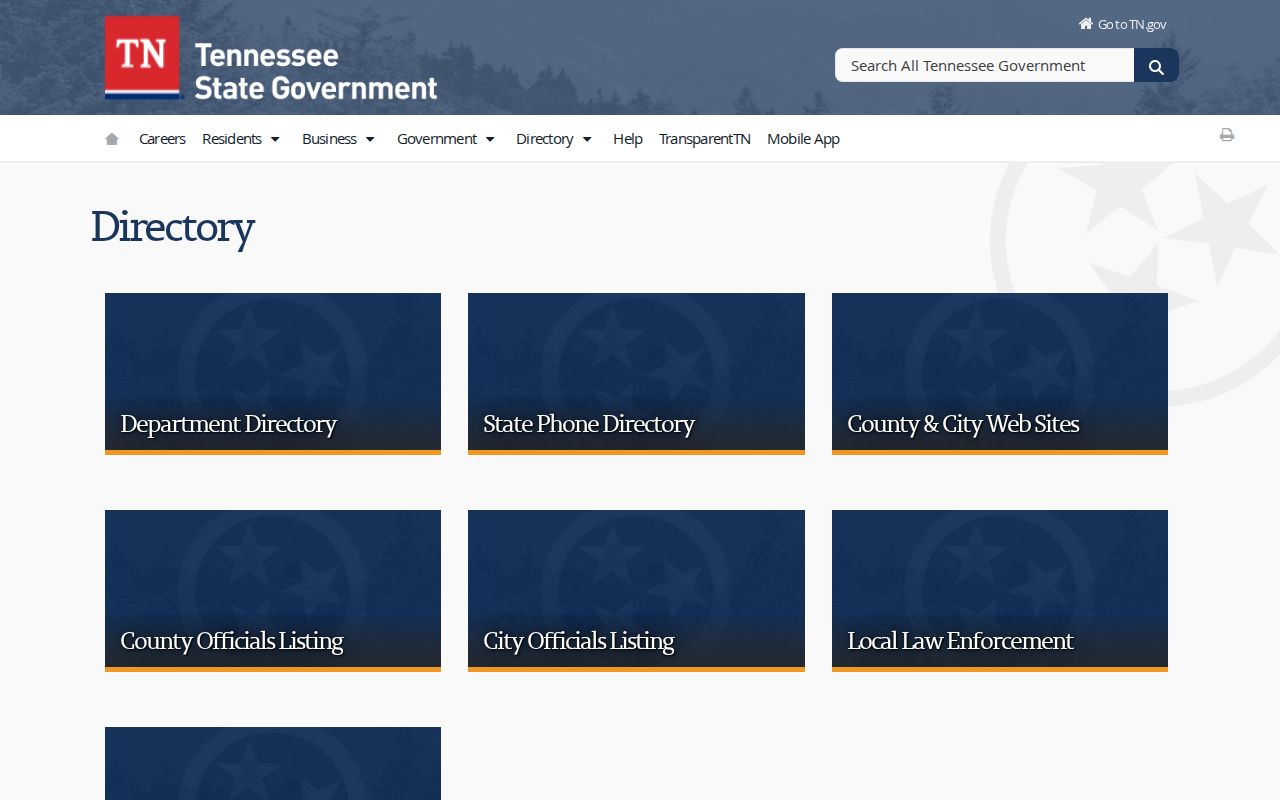Click the print page icon
The width and height of the screenshot is (1280, 800).
point(1227,135)
